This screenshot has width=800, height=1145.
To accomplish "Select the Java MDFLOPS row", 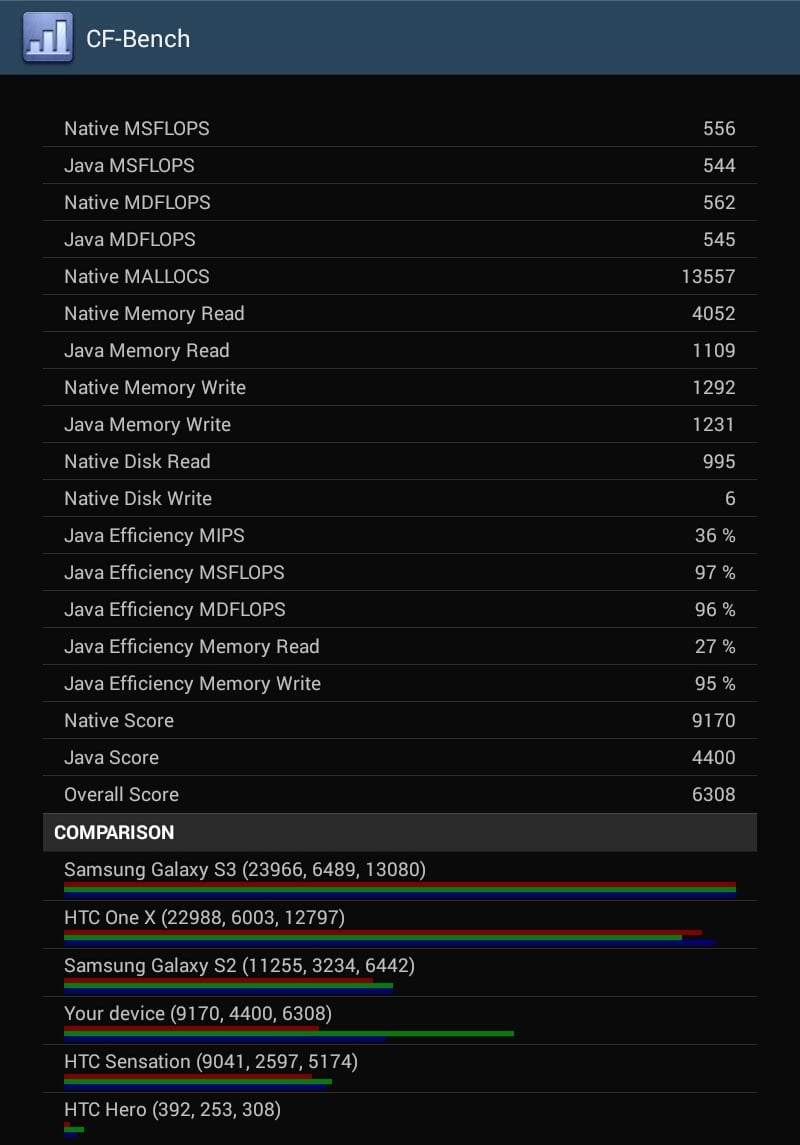I will tap(400, 240).
